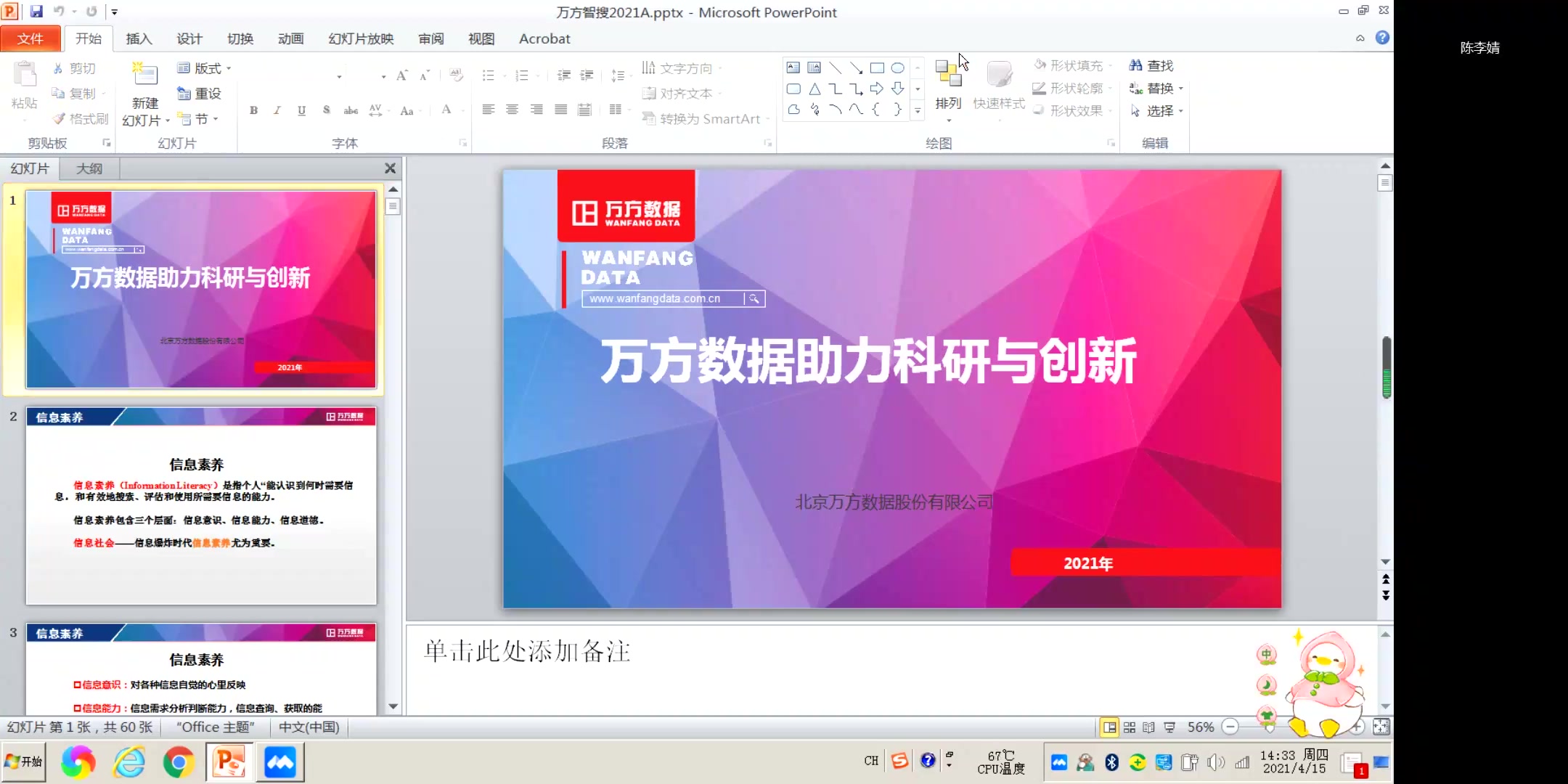
Task: Toggle underline formatting
Action: [301, 110]
